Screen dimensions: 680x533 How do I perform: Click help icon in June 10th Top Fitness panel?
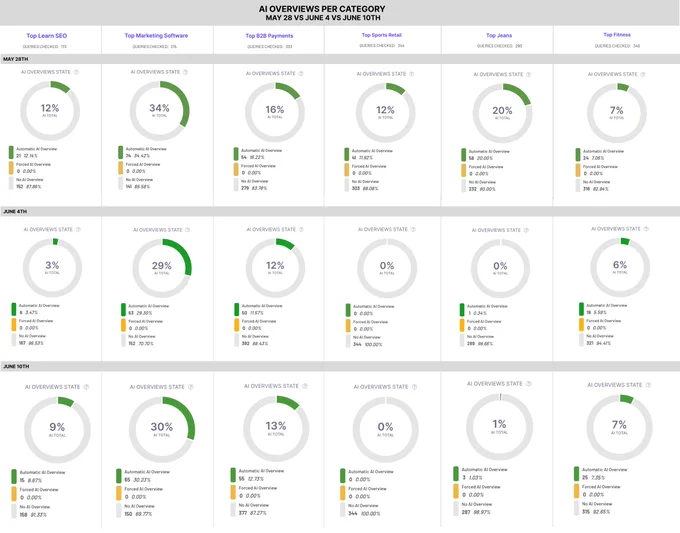click(x=648, y=385)
